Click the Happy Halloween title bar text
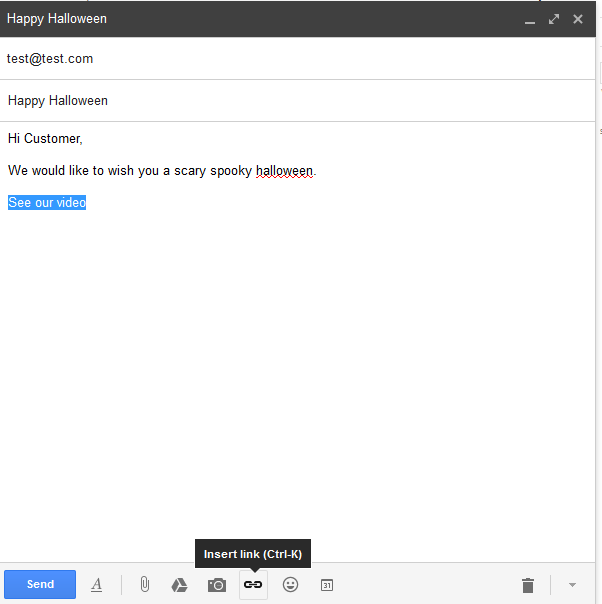The width and height of the screenshot is (602, 604). (57, 19)
